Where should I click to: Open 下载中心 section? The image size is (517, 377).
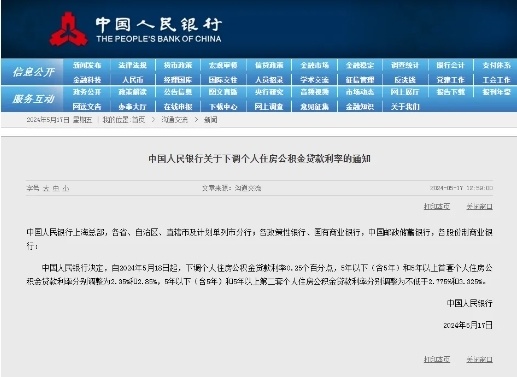tap(223, 107)
